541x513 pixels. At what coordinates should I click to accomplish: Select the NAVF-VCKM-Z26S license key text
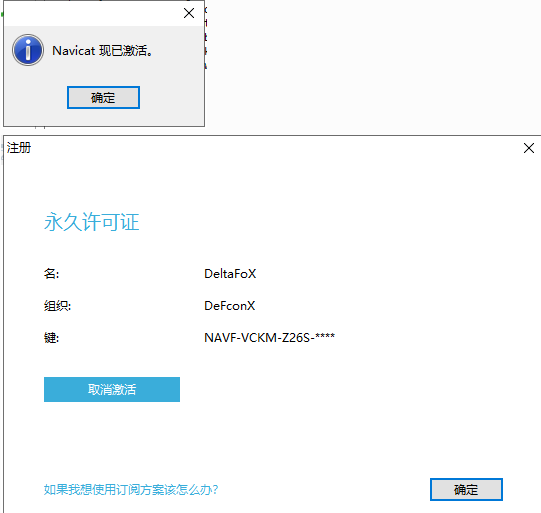point(257,338)
